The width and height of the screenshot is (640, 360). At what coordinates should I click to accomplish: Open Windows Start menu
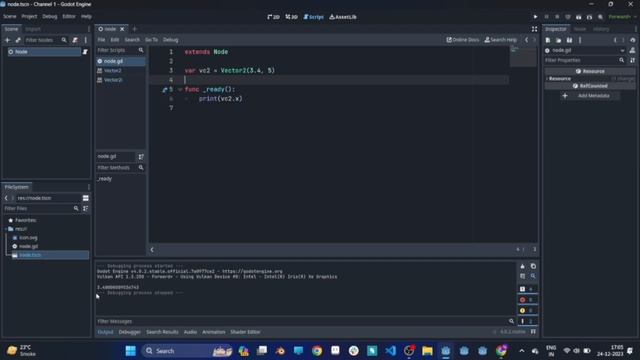131,351
